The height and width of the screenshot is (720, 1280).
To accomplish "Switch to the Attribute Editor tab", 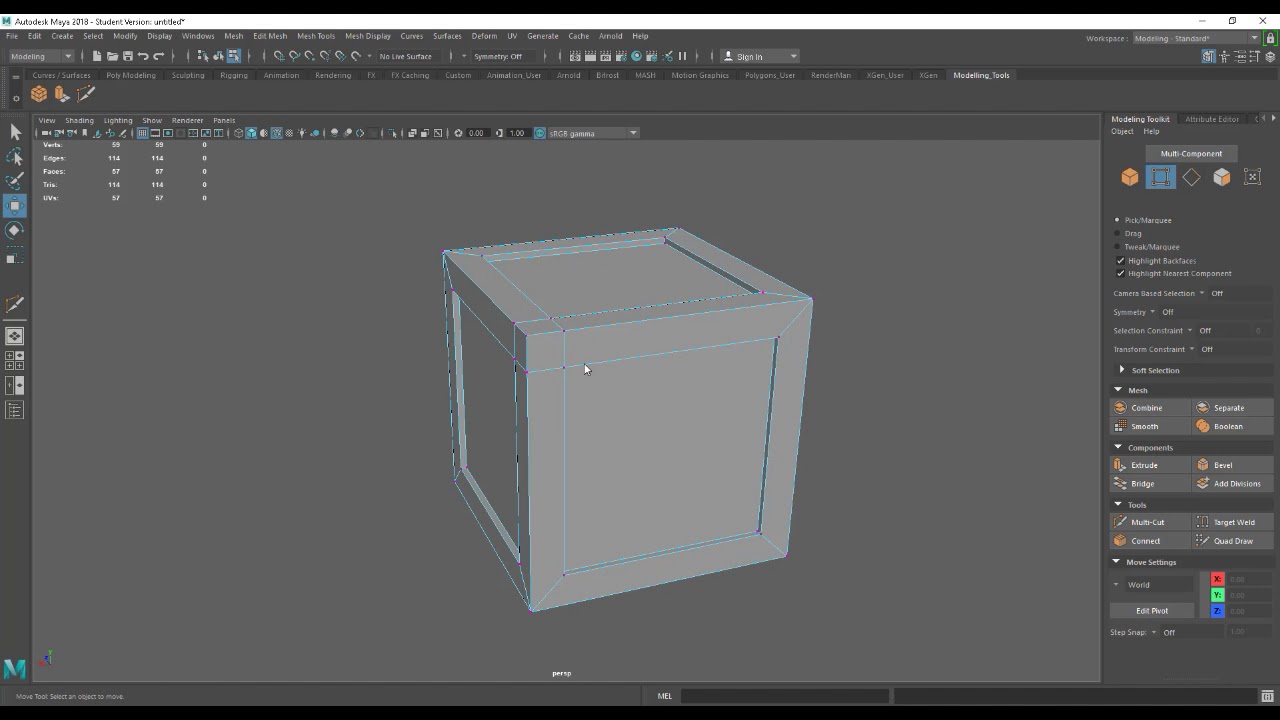I will tap(1212, 119).
